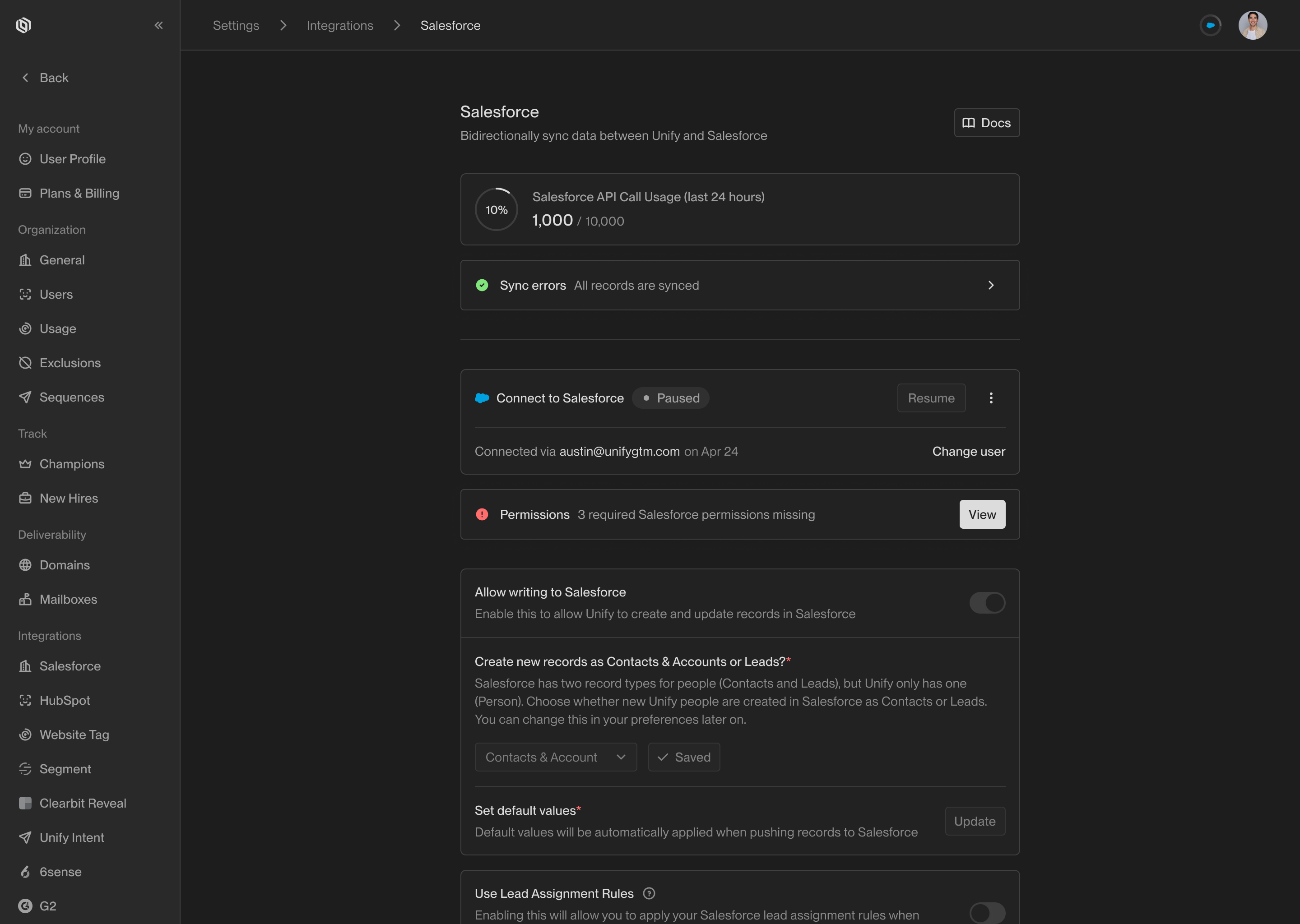Expand the Sync errors row chevron
This screenshot has height=924, width=1300.
991,285
